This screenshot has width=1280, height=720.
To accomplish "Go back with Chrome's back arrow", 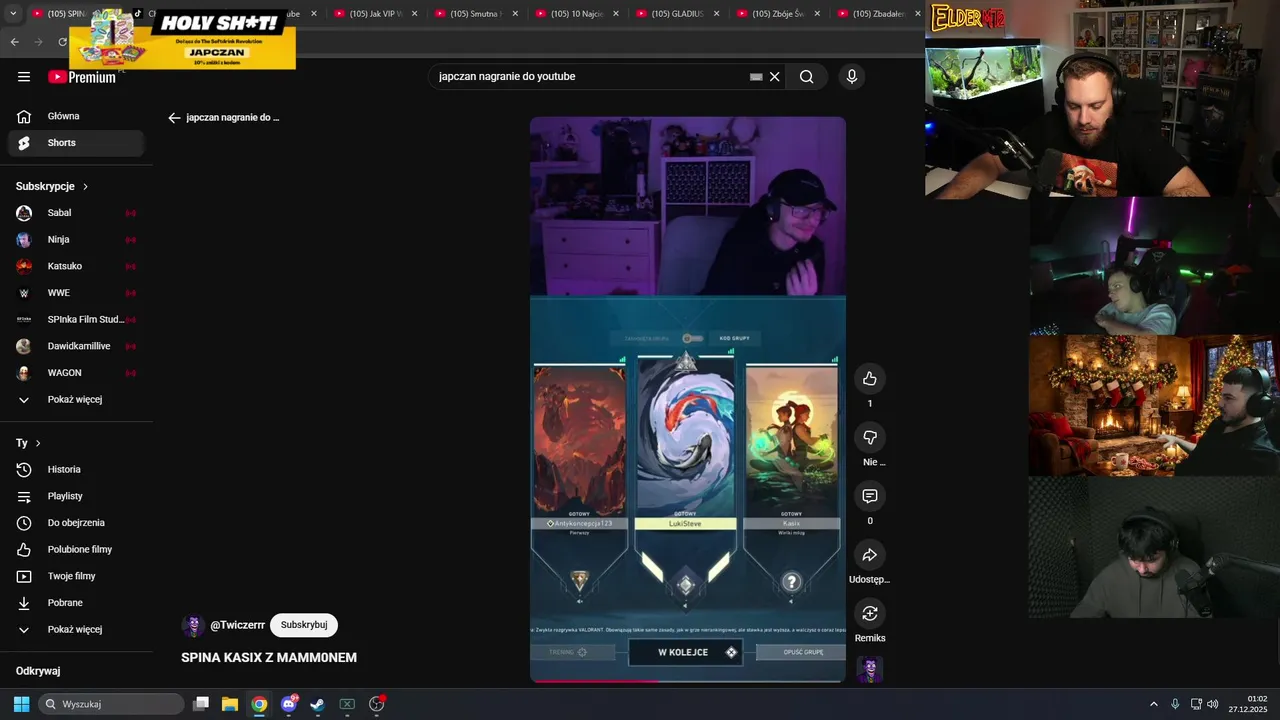I will pyautogui.click(x=14, y=42).
